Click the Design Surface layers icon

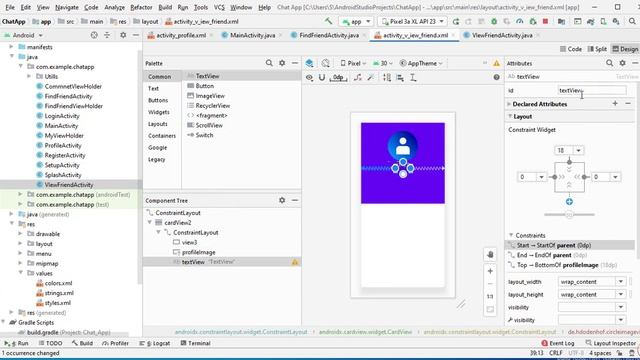click(309, 63)
